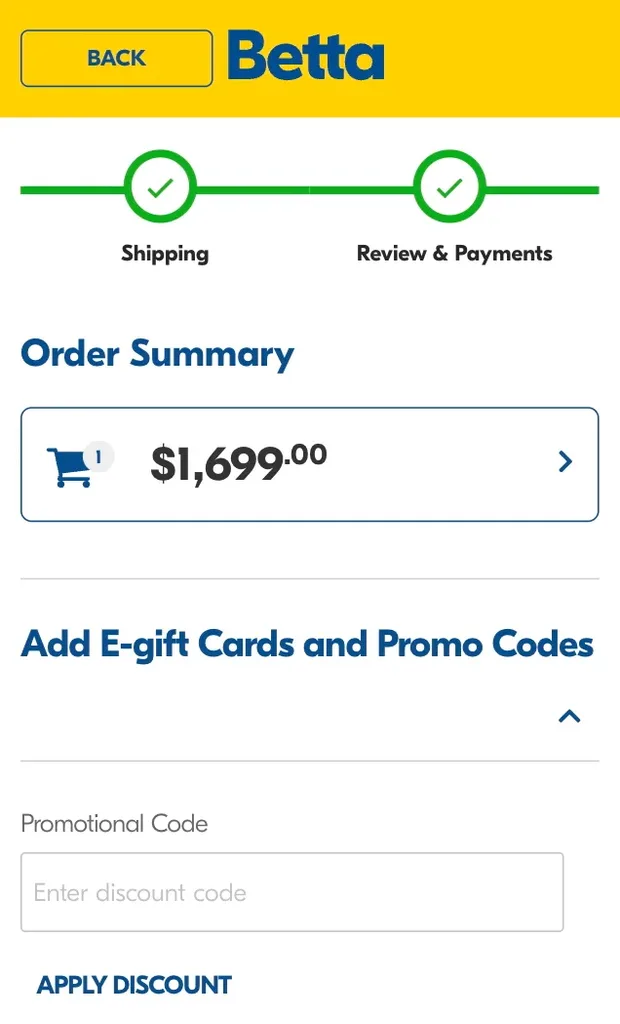620x1024 pixels.
Task: Select the completed Shipping step indicator
Action: pos(162,186)
